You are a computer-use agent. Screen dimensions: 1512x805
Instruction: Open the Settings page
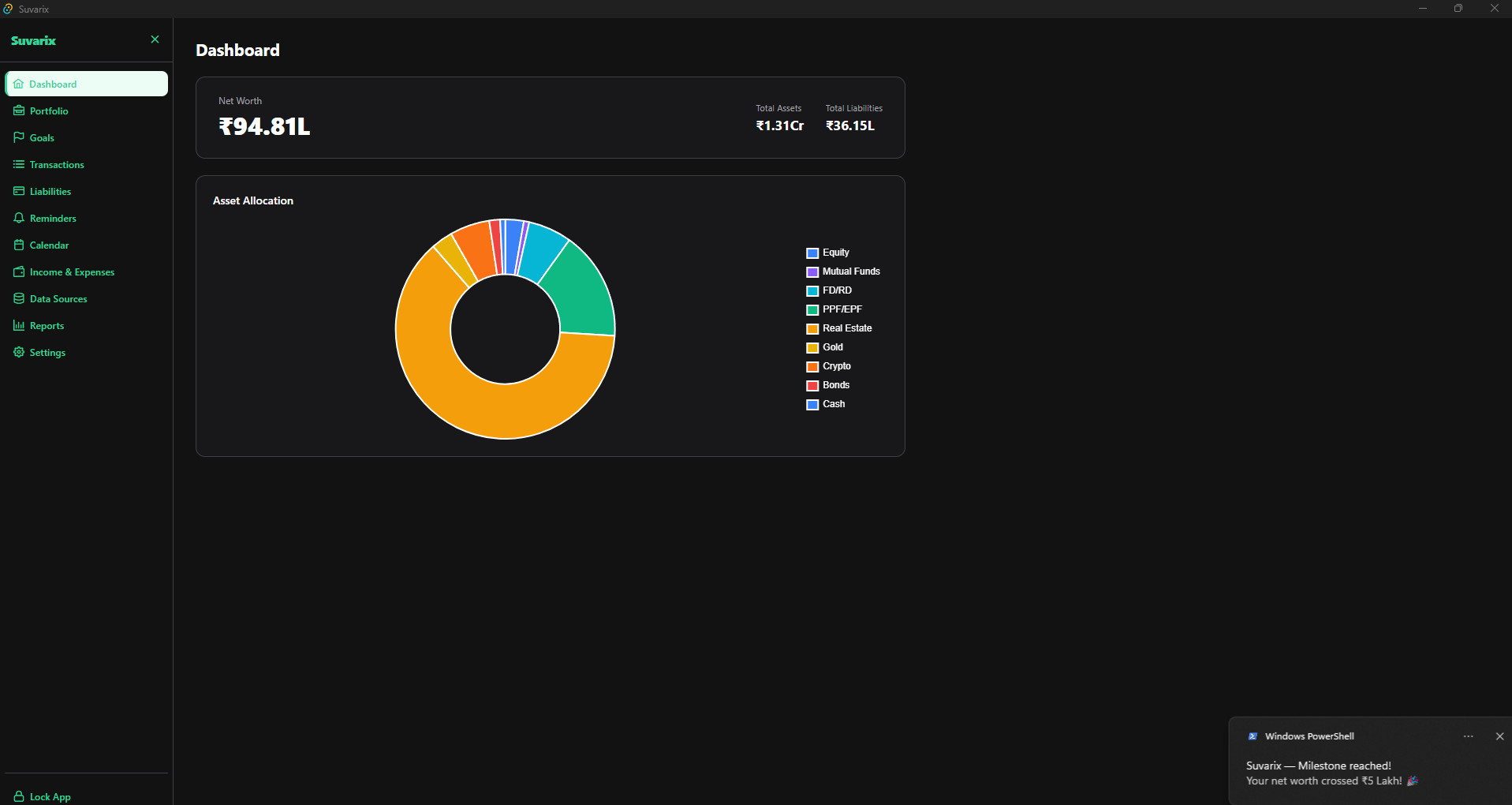[x=87, y=352]
